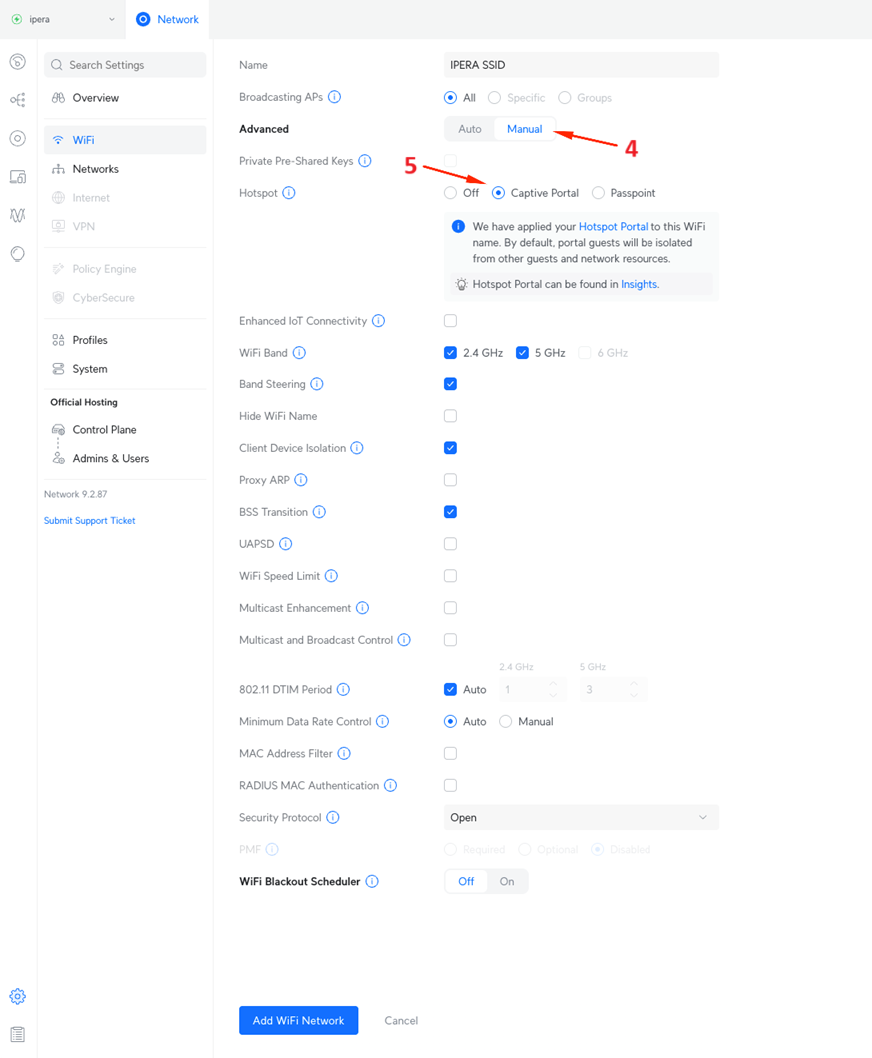Switch to the Network tab at top

[x=167, y=18]
